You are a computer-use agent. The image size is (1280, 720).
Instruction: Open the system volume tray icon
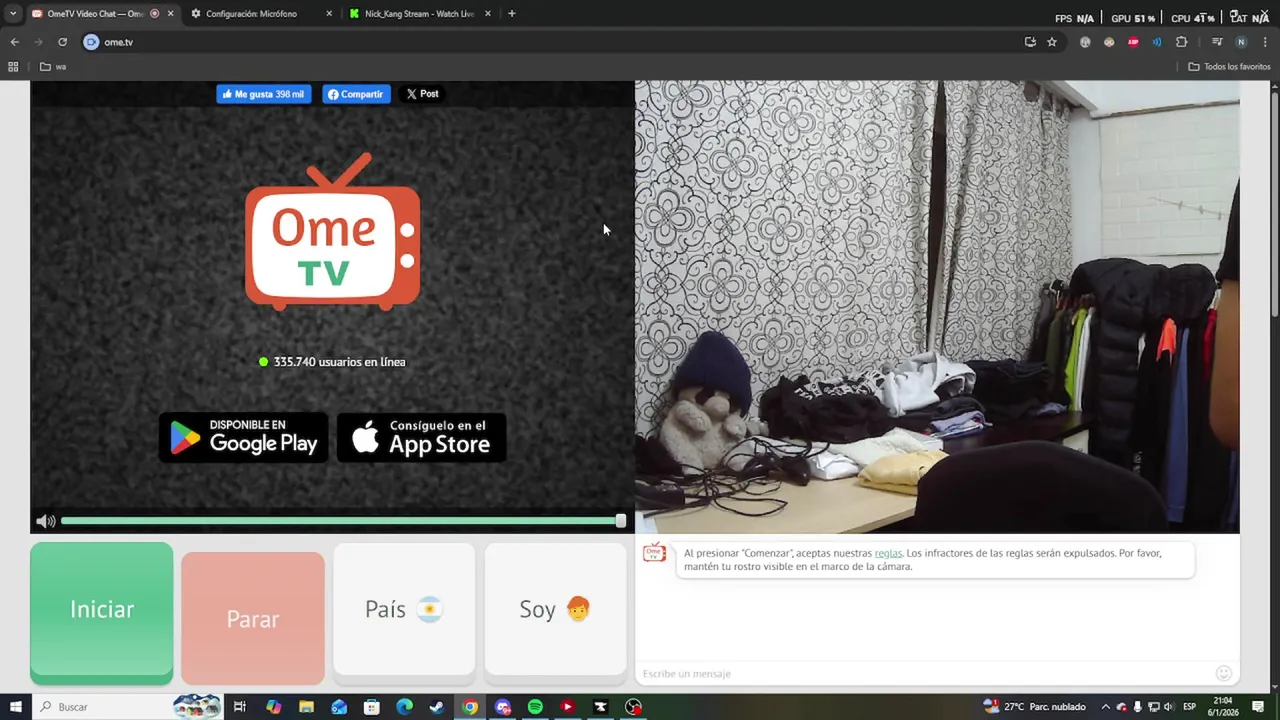(1169, 707)
